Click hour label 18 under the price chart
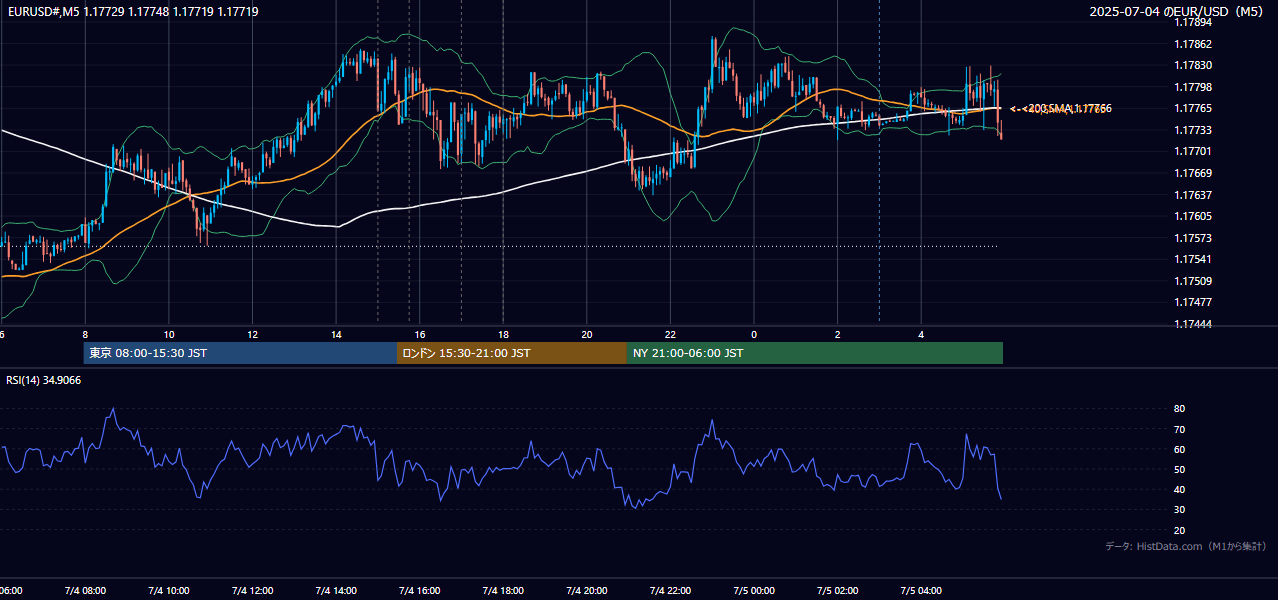 (x=503, y=335)
